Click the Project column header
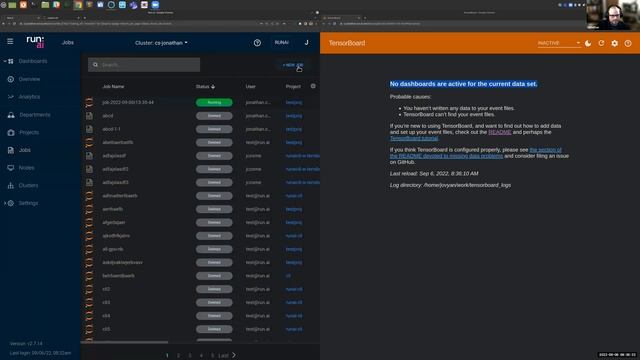Image resolution: width=640 pixels, height=360 pixels. tap(293, 87)
